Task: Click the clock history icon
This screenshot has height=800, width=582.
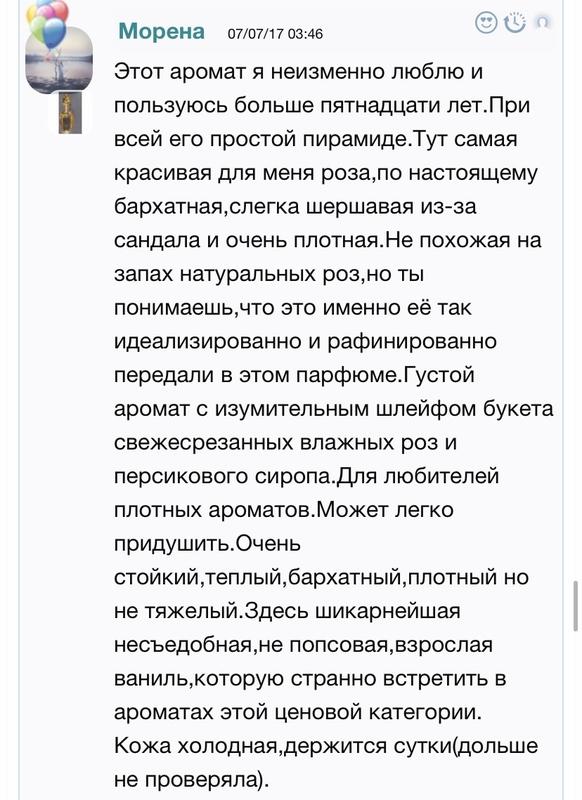Action: click(515, 22)
